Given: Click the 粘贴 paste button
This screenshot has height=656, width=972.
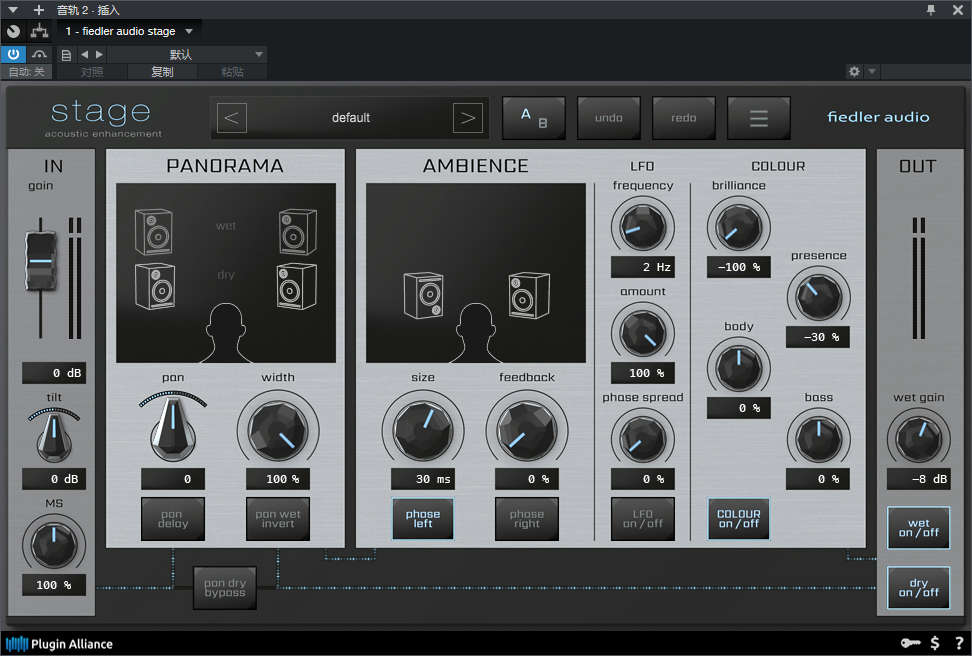Looking at the screenshot, I should 232,72.
